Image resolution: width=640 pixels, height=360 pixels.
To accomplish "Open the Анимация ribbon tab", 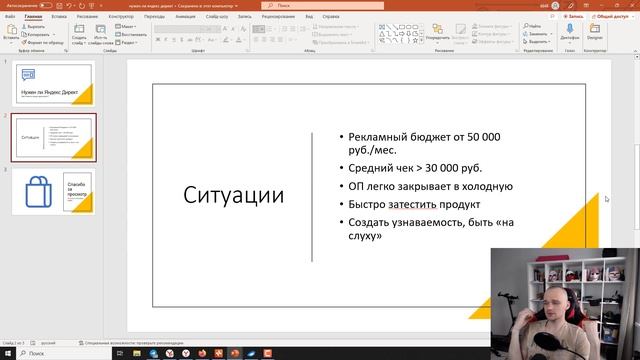I will [x=185, y=17].
